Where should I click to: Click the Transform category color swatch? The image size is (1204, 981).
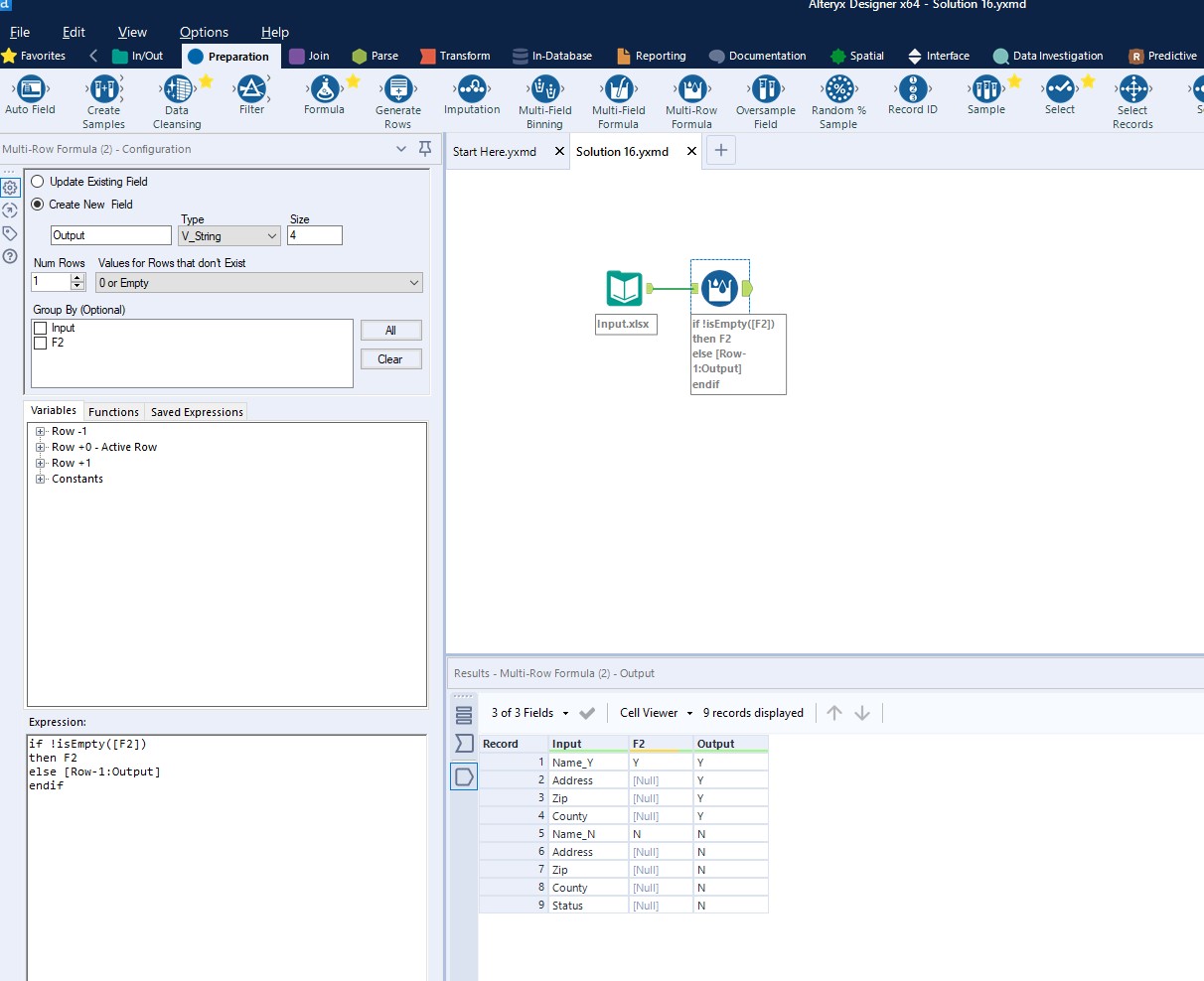click(428, 57)
